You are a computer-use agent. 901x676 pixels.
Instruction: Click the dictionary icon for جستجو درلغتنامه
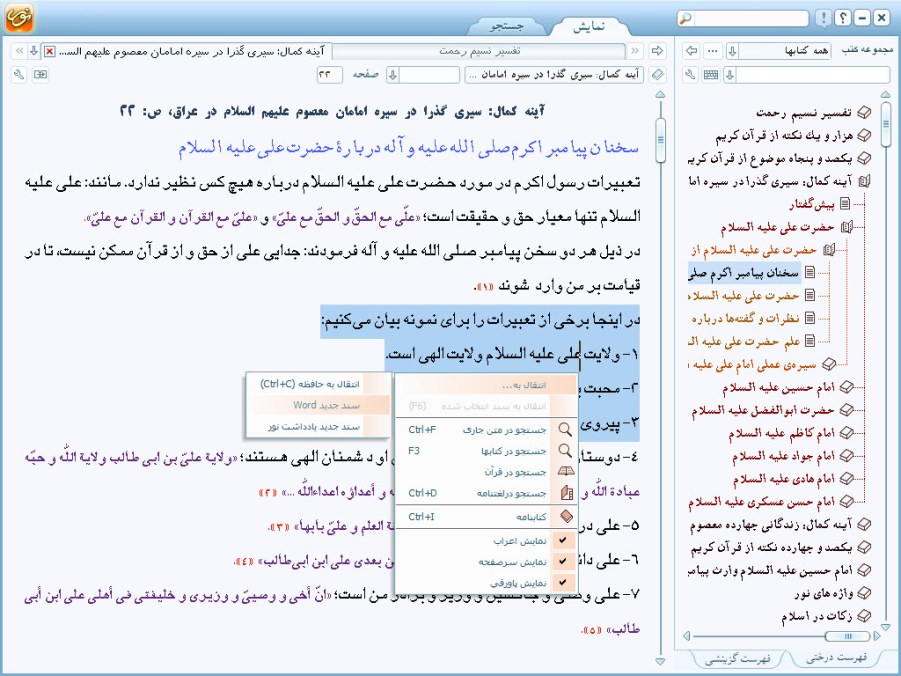566,493
